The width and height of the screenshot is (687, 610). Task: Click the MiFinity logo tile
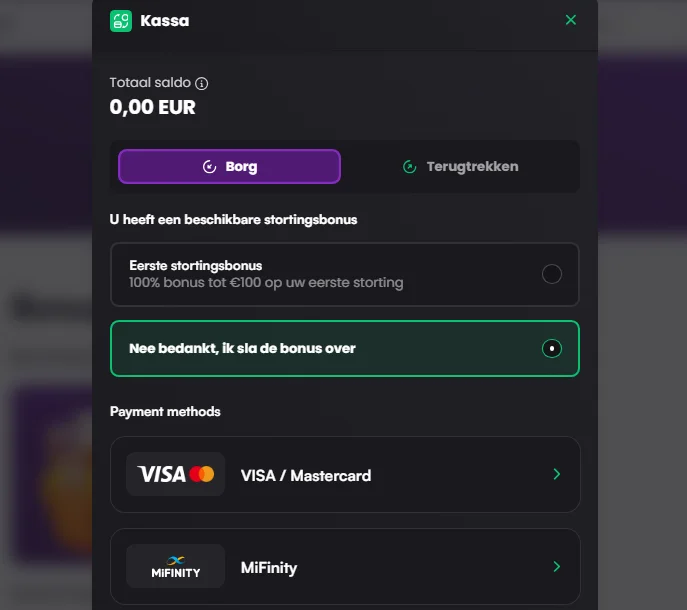176,567
